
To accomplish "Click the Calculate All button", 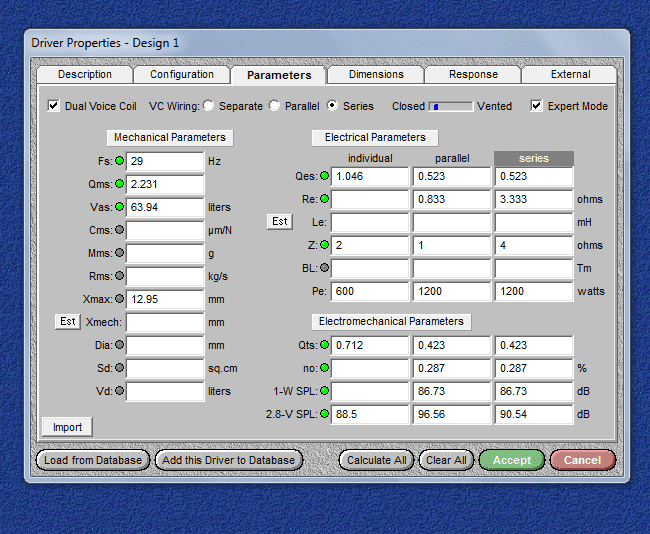I will tap(376, 460).
